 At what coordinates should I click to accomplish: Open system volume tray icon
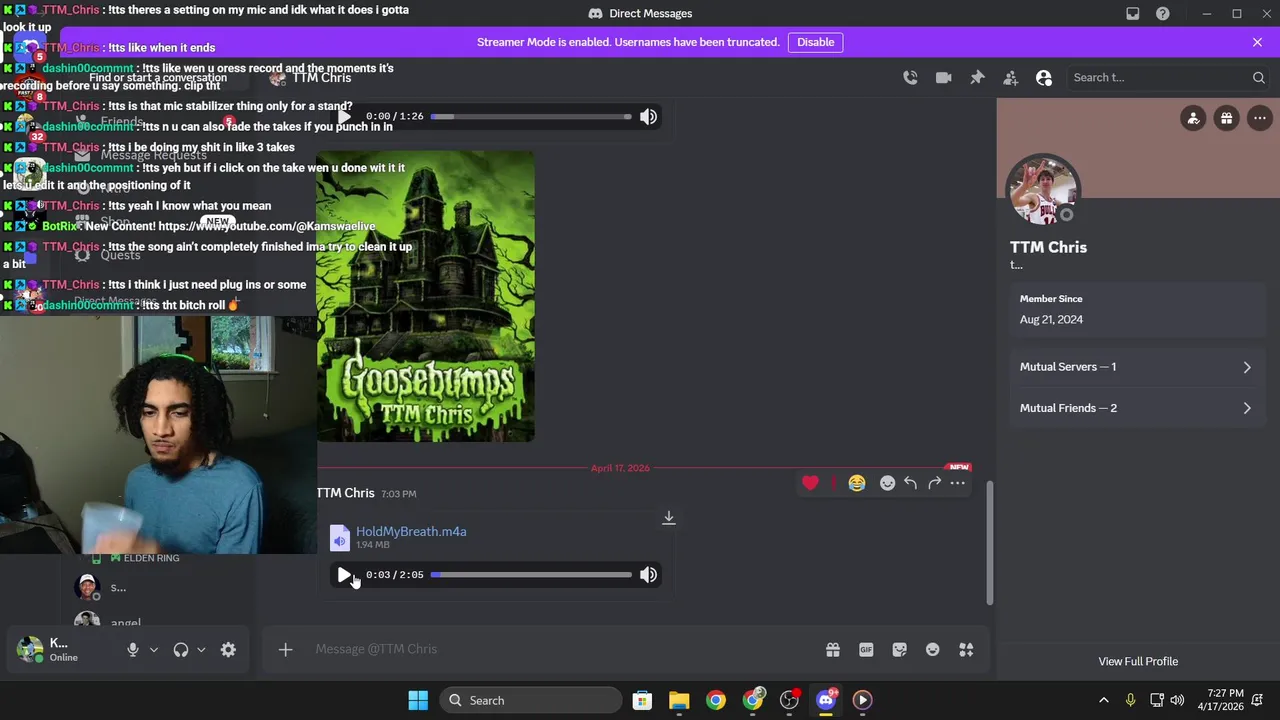point(1177,700)
